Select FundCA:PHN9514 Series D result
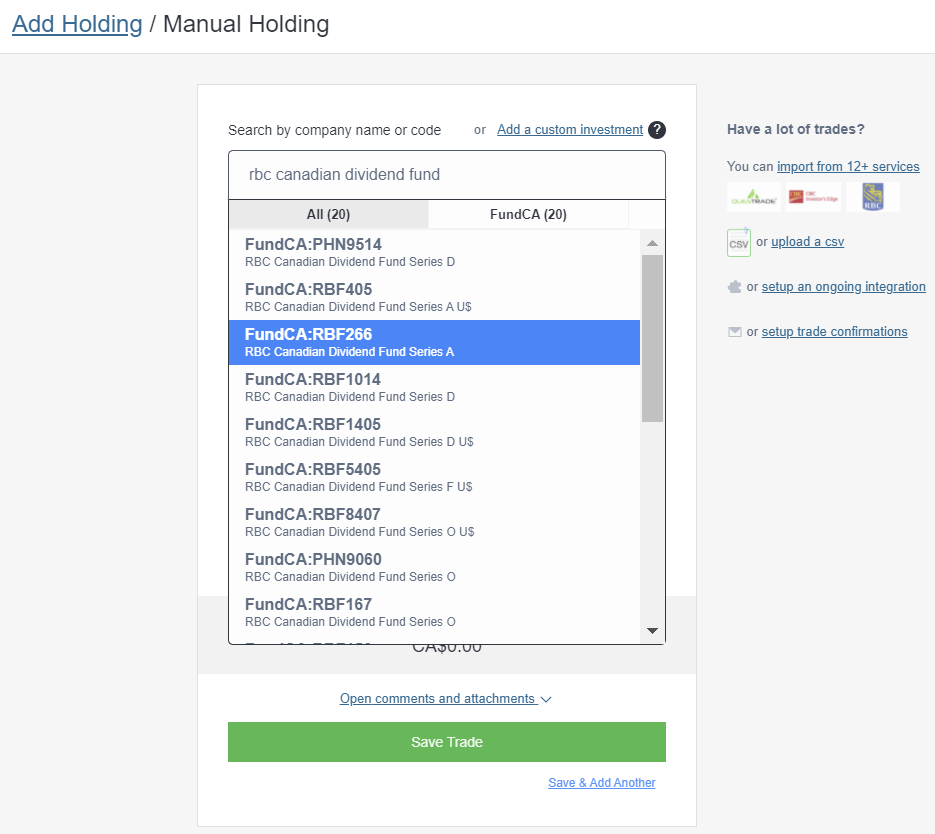 click(434, 253)
